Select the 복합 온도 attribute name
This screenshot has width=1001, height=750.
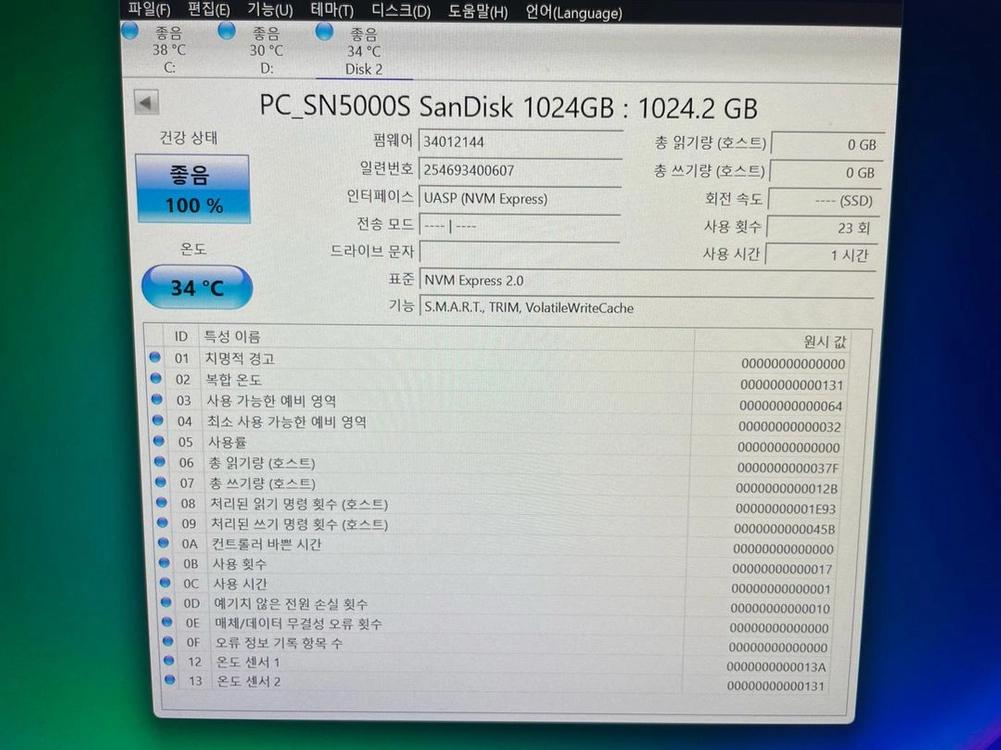coord(234,380)
